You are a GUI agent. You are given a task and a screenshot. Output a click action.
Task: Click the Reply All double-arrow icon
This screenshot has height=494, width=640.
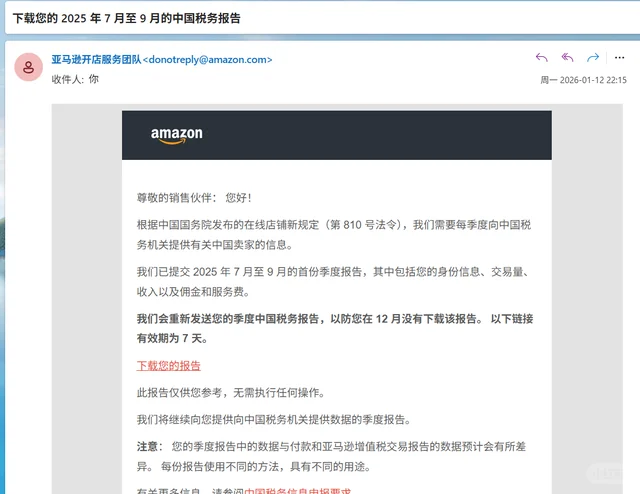(567, 58)
